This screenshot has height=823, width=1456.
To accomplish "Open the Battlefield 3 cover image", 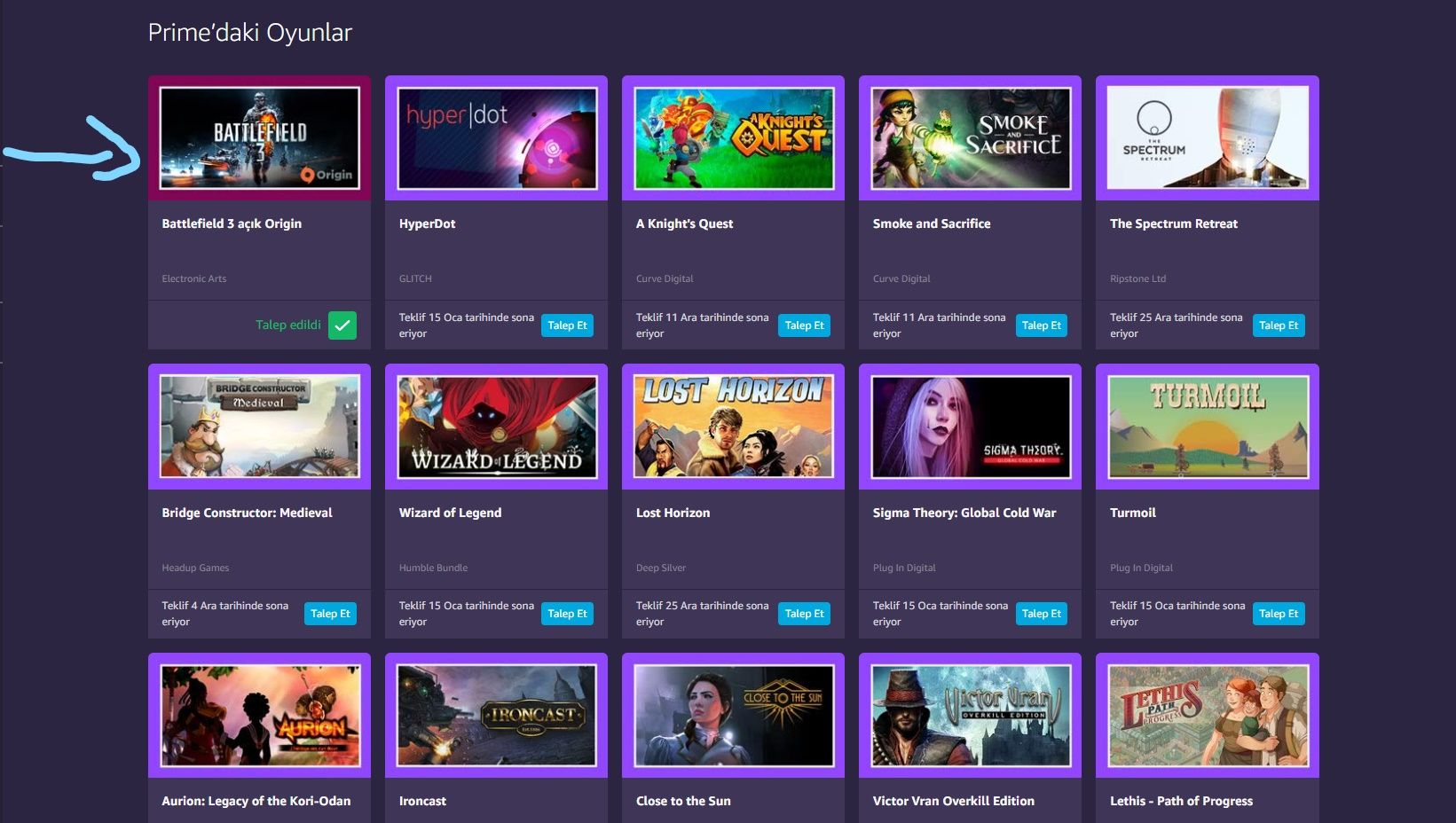I will [x=260, y=137].
